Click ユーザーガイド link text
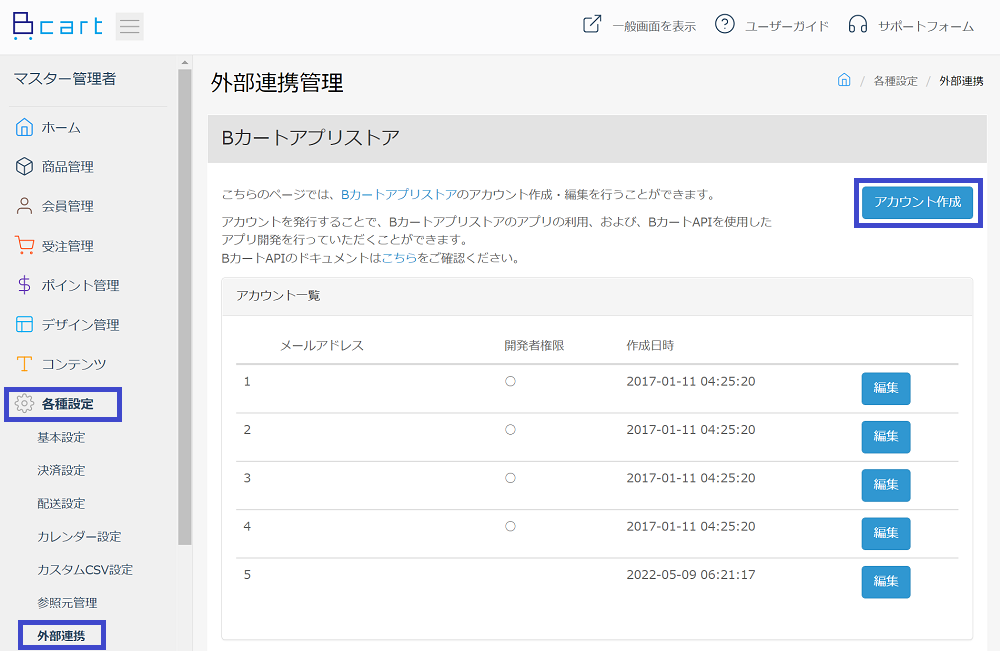Viewport: 1000px width, 651px height. click(x=787, y=26)
